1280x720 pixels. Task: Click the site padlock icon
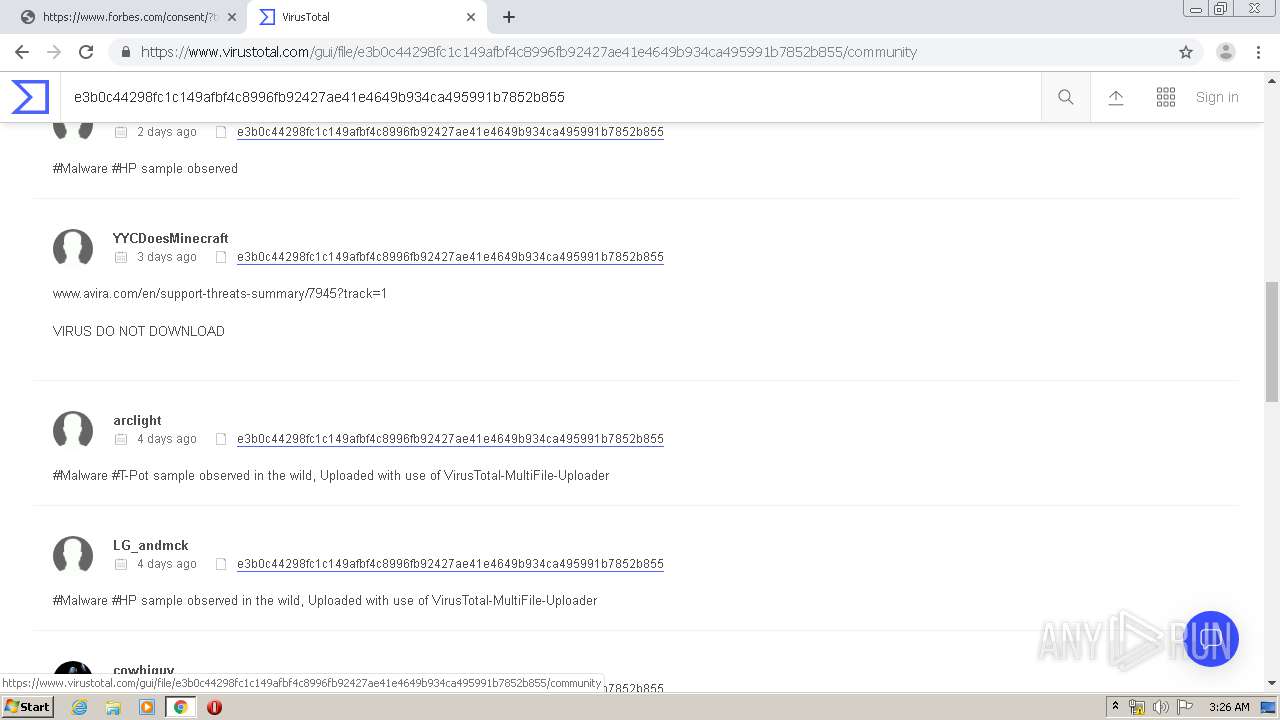126,52
